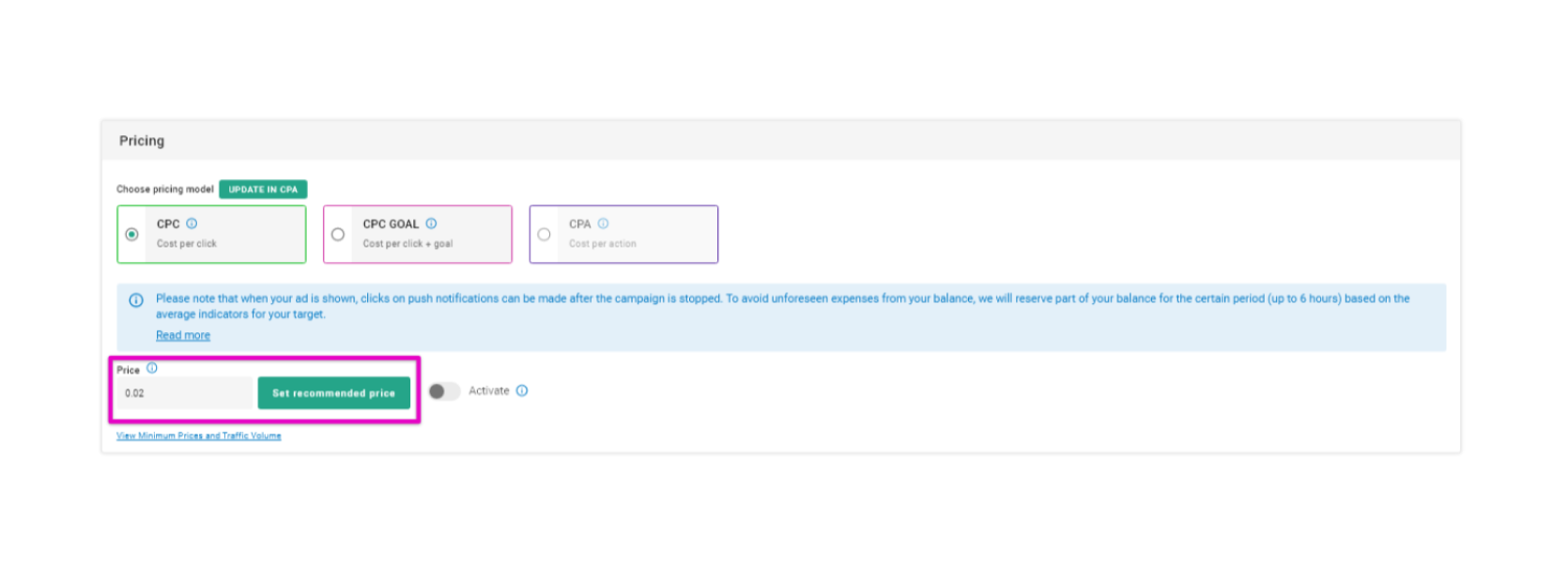
Task: Open View Minimum Prices and Traffic Volume
Action: (x=198, y=436)
